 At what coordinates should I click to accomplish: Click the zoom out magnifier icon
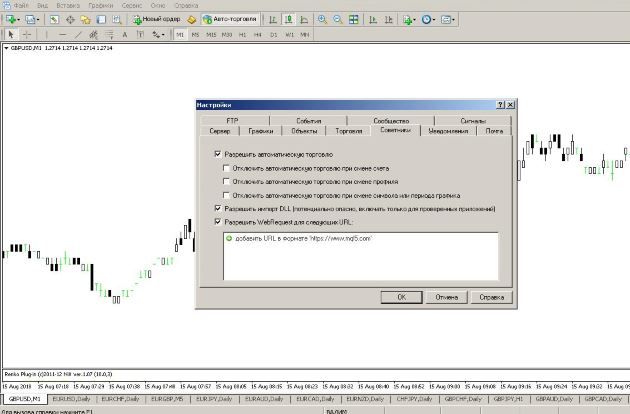click(x=335, y=19)
